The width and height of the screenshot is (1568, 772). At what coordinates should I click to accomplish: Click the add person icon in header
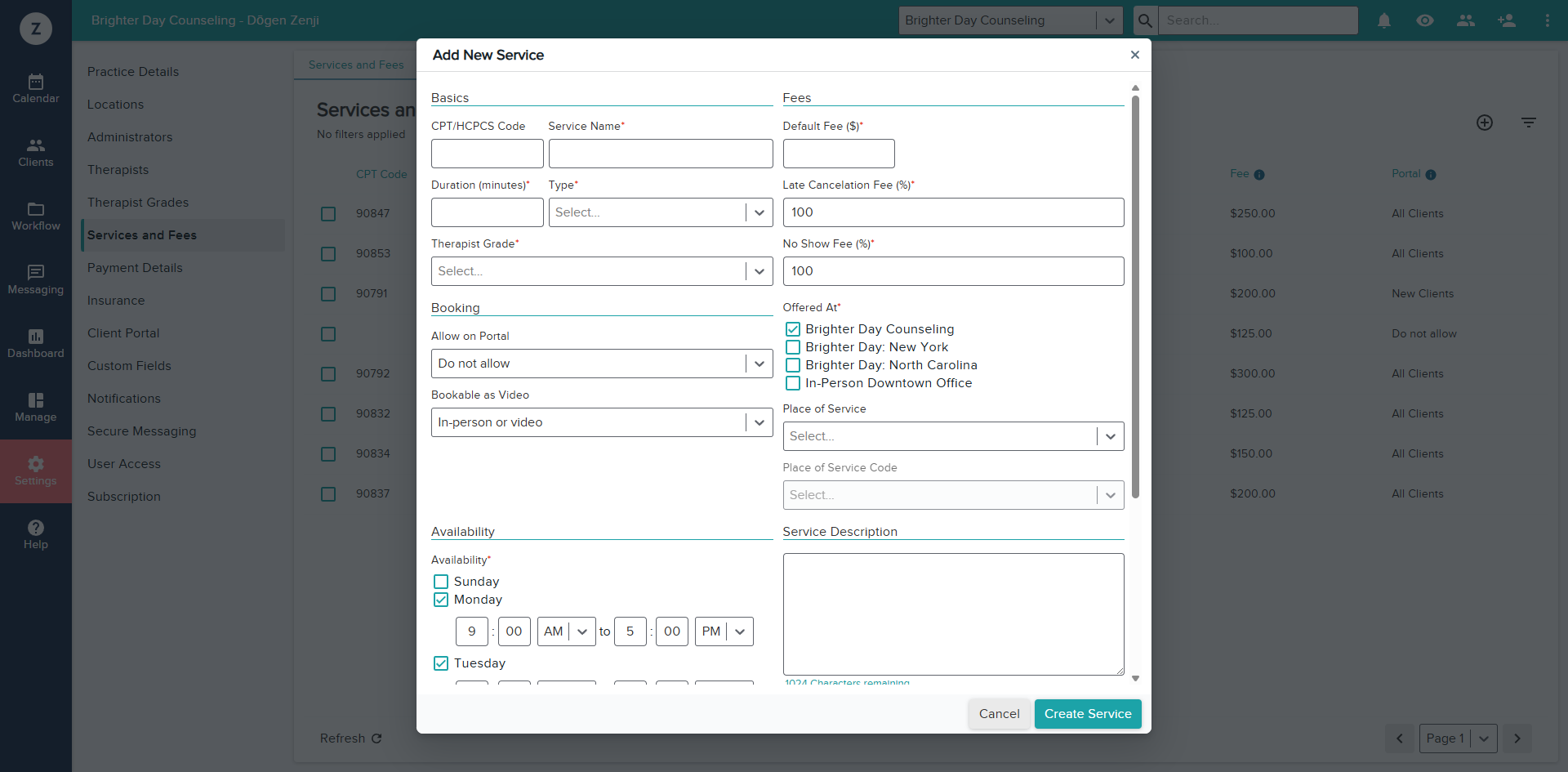[1507, 20]
